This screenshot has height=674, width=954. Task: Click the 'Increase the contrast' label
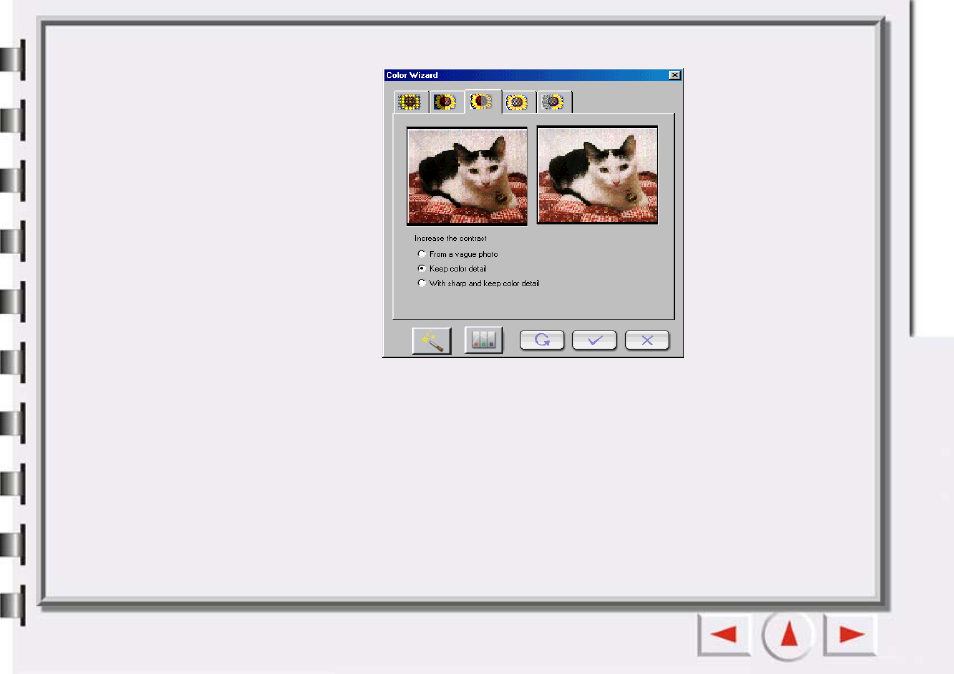450,238
